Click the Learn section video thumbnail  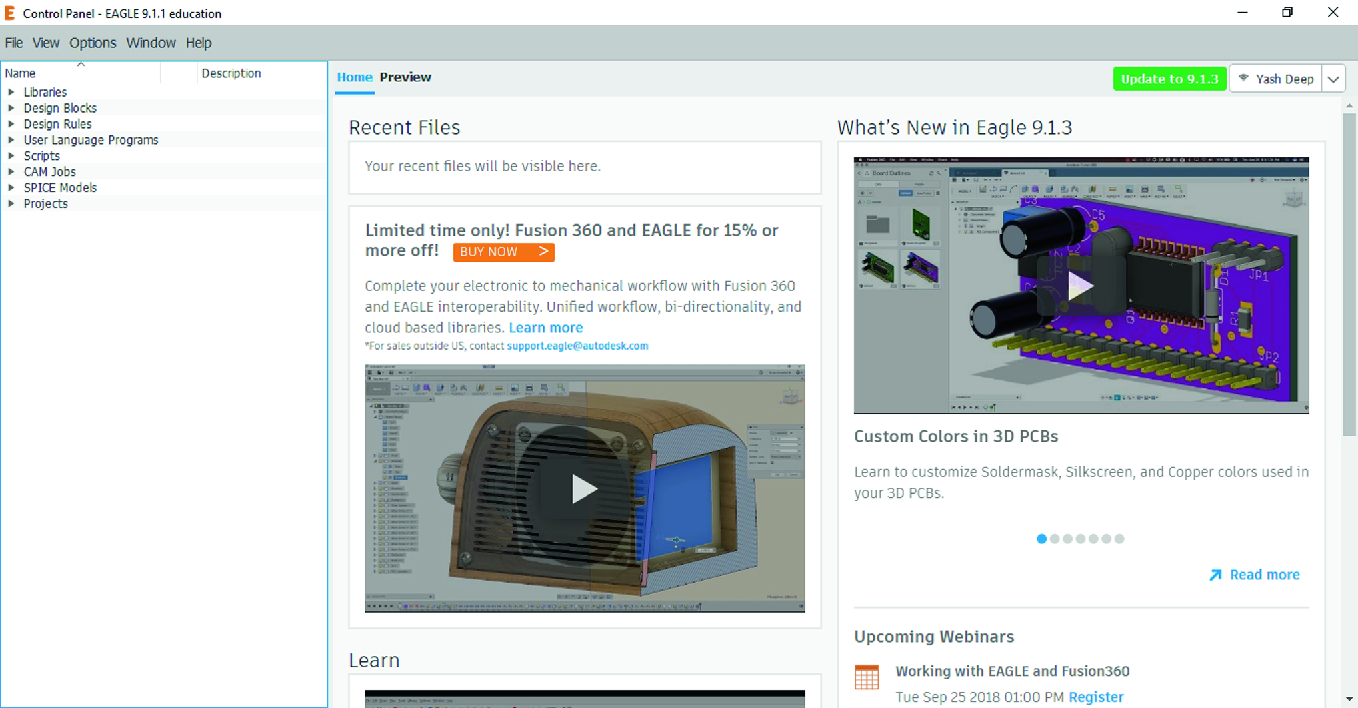point(585,699)
